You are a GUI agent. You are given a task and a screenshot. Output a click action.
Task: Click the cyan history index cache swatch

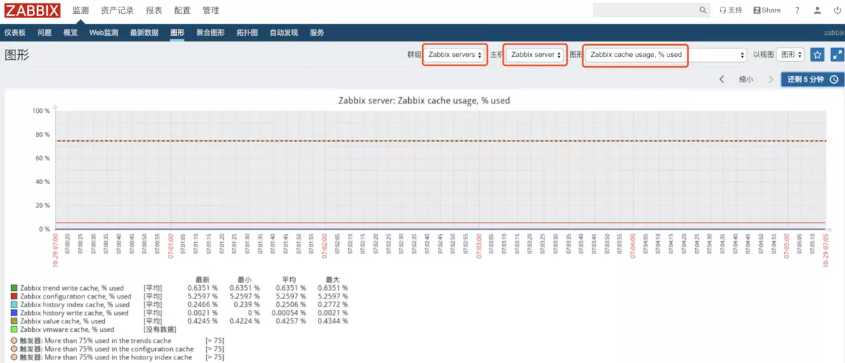coord(14,304)
